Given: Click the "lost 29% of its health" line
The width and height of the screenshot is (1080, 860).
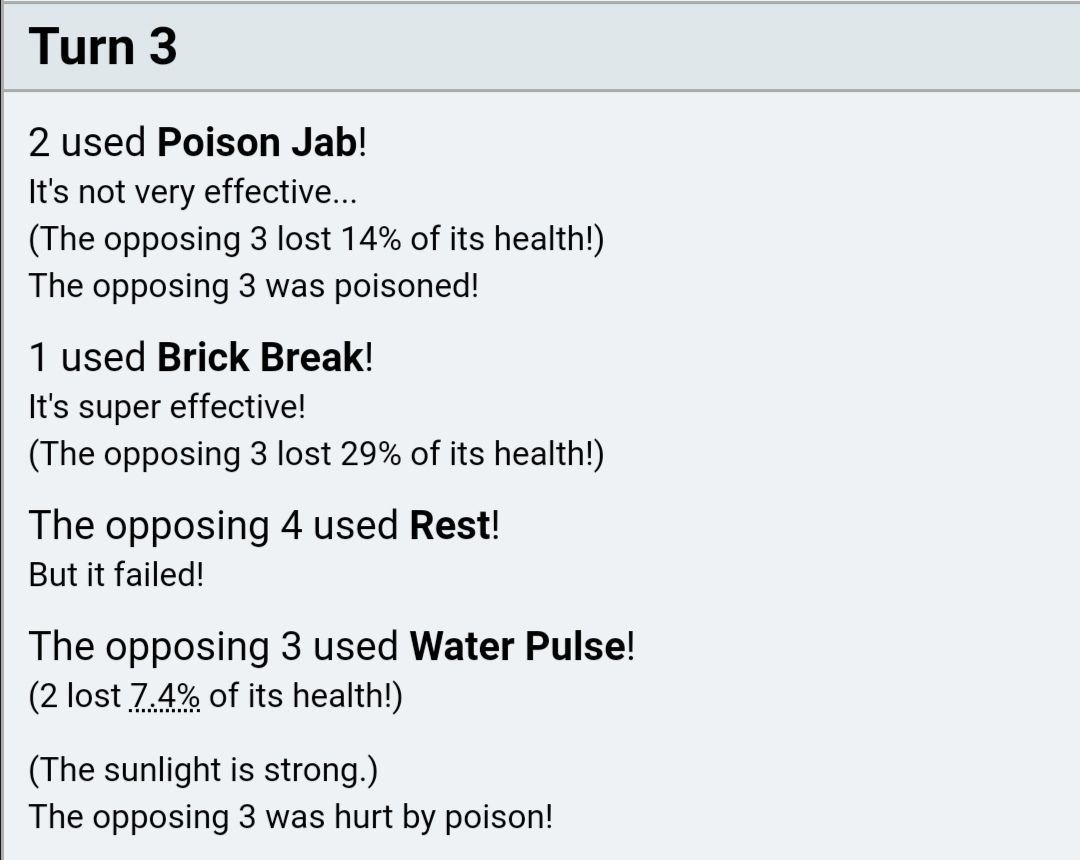Looking at the screenshot, I should point(316,454).
